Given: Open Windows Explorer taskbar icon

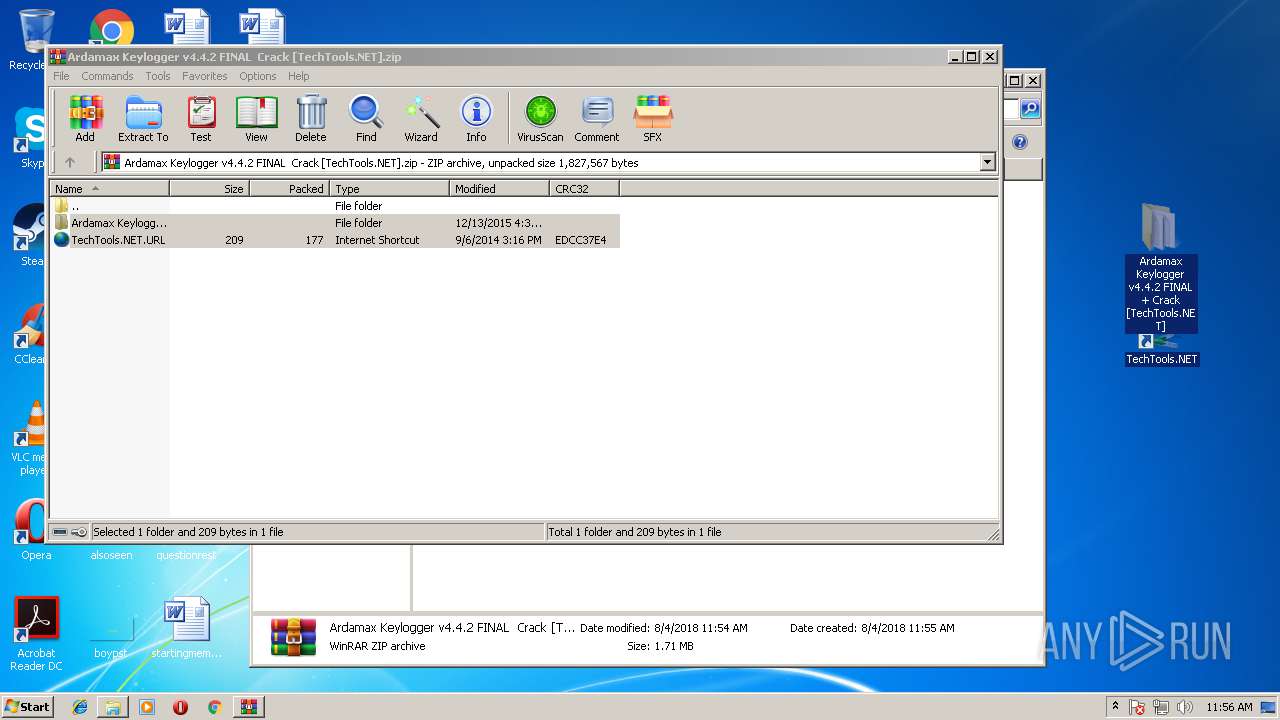Looking at the screenshot, I should pyautogui.click(x=113, y=707).
